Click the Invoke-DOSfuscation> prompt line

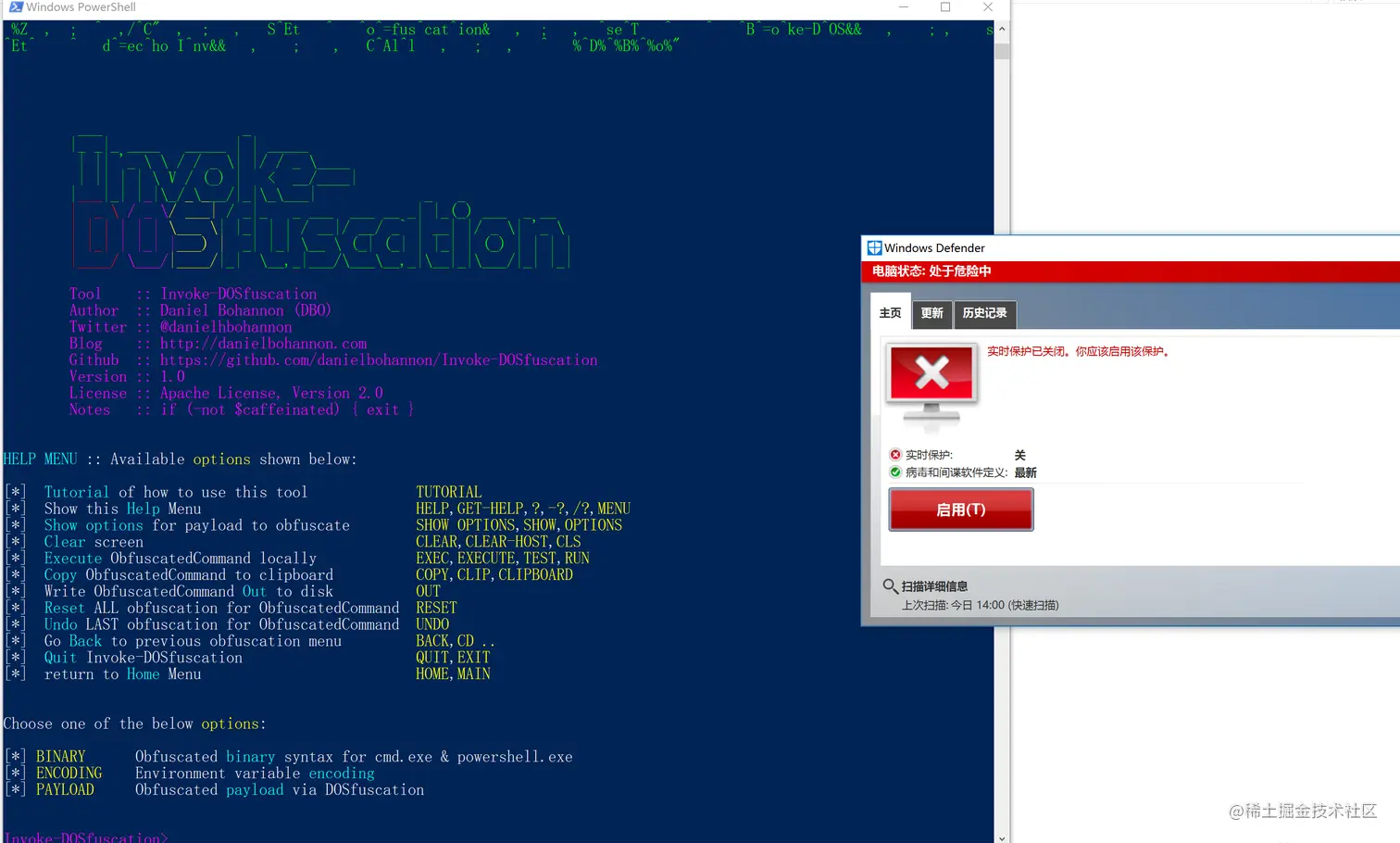86,837
